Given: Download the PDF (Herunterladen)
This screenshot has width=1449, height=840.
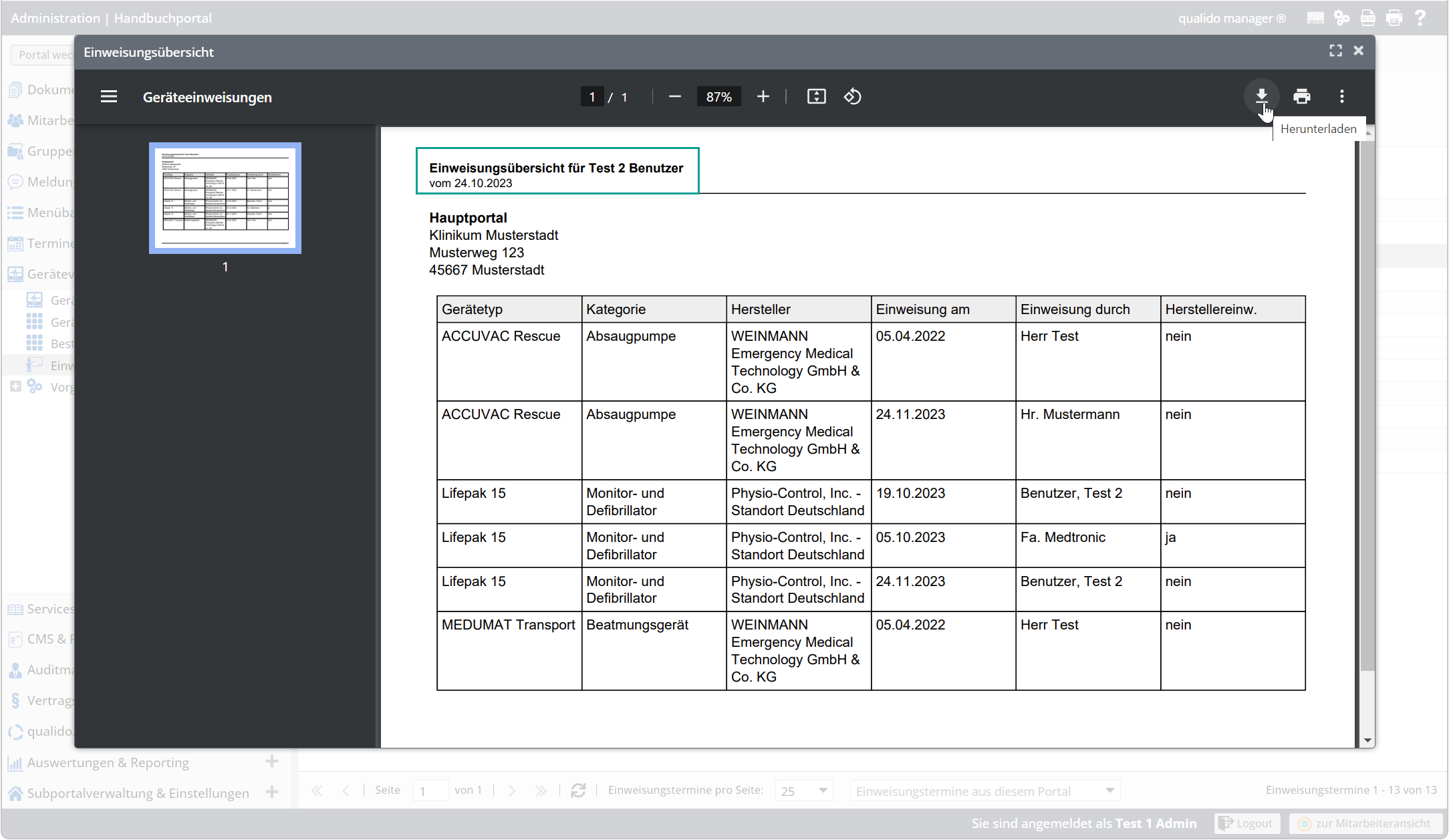Looking at the screenshot, I should click(1261, 97).
